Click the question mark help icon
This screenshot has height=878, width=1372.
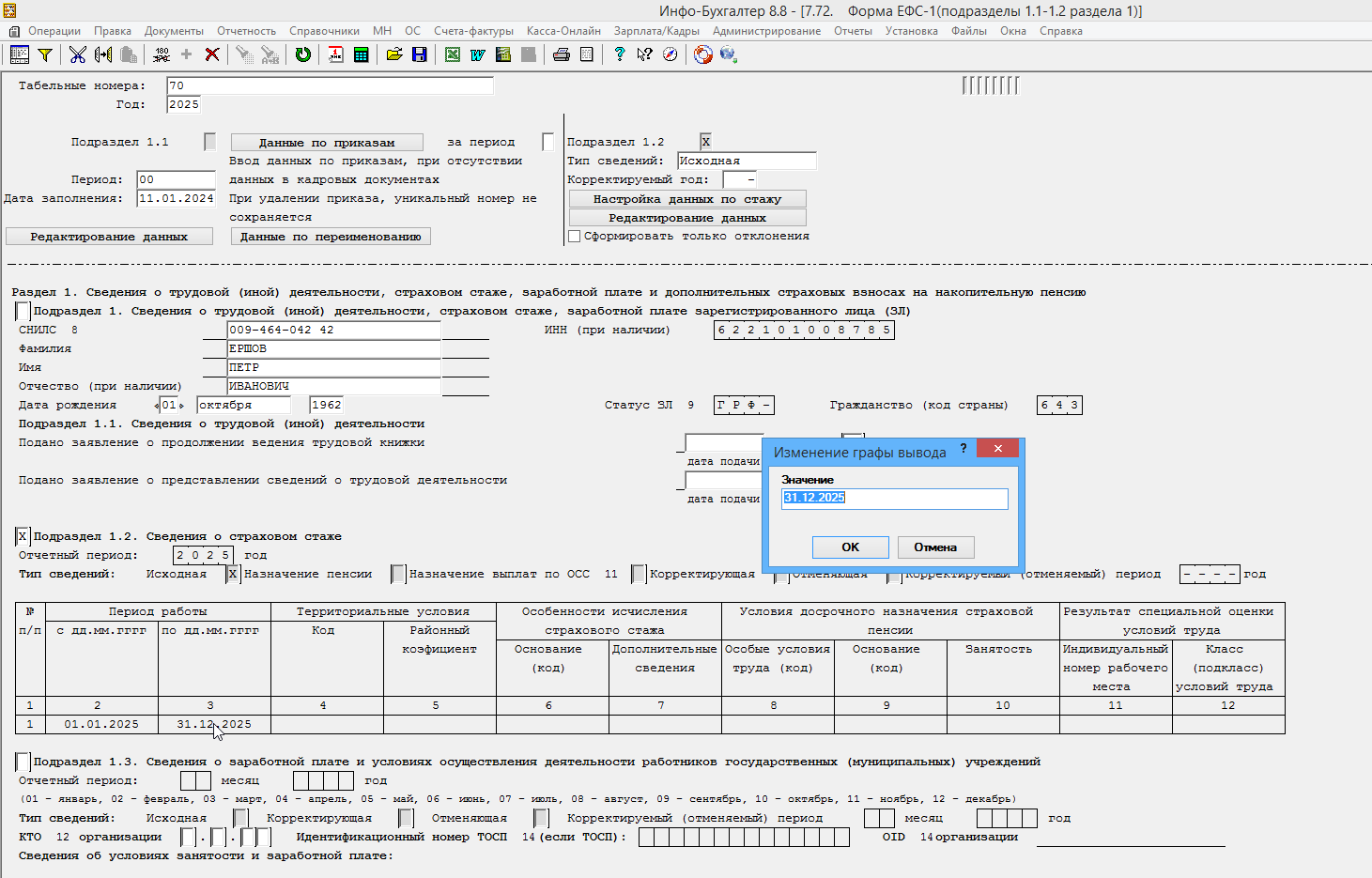(x=619, y=54)
